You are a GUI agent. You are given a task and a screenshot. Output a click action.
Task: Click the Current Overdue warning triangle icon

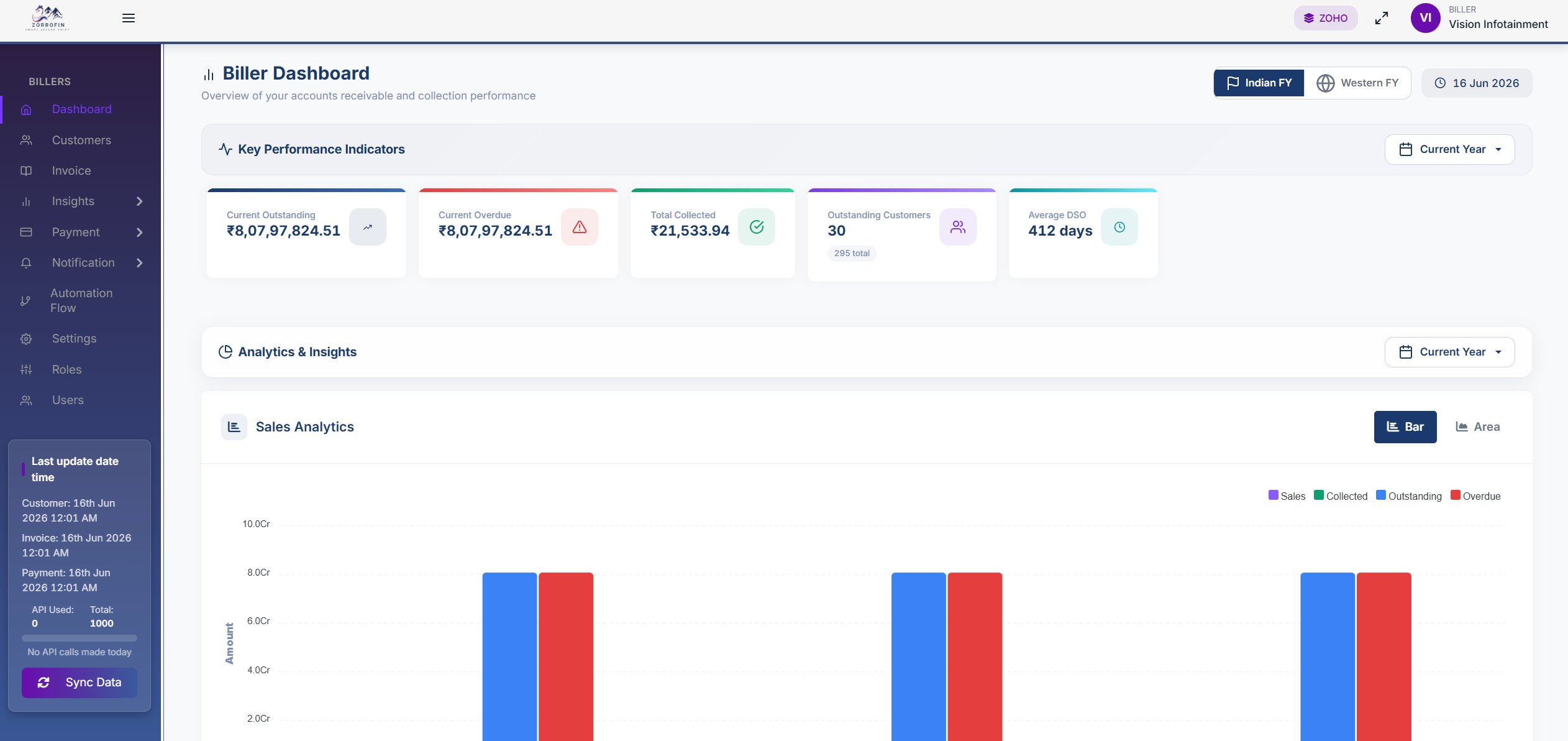coord(580,227)
